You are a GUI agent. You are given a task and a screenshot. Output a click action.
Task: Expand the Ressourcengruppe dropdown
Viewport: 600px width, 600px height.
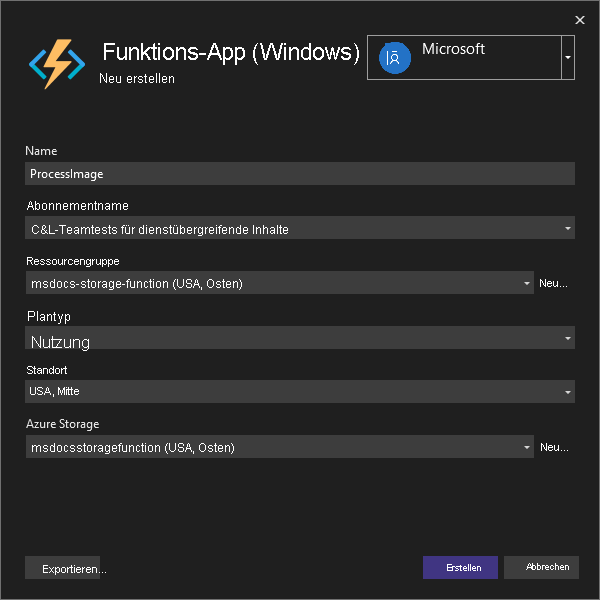(x=280, y=283)
